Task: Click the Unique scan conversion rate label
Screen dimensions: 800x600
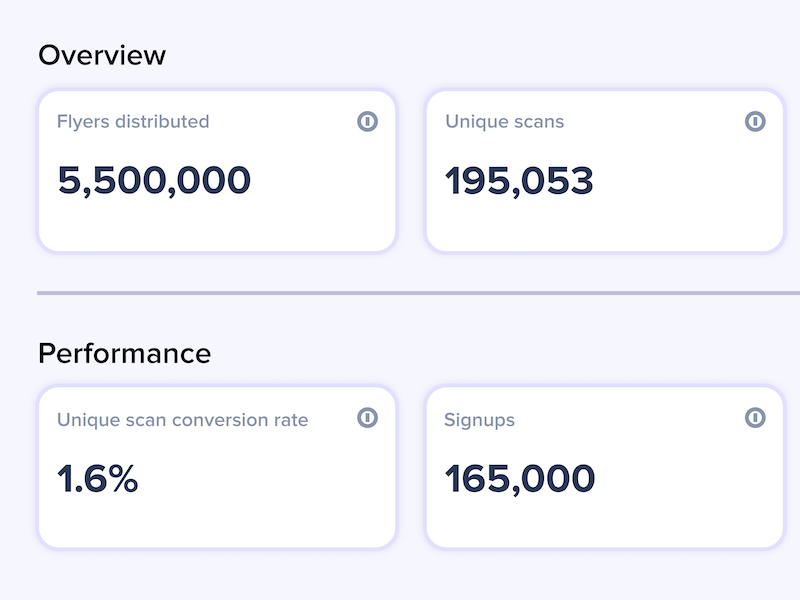Action: [x=183, y=419]
